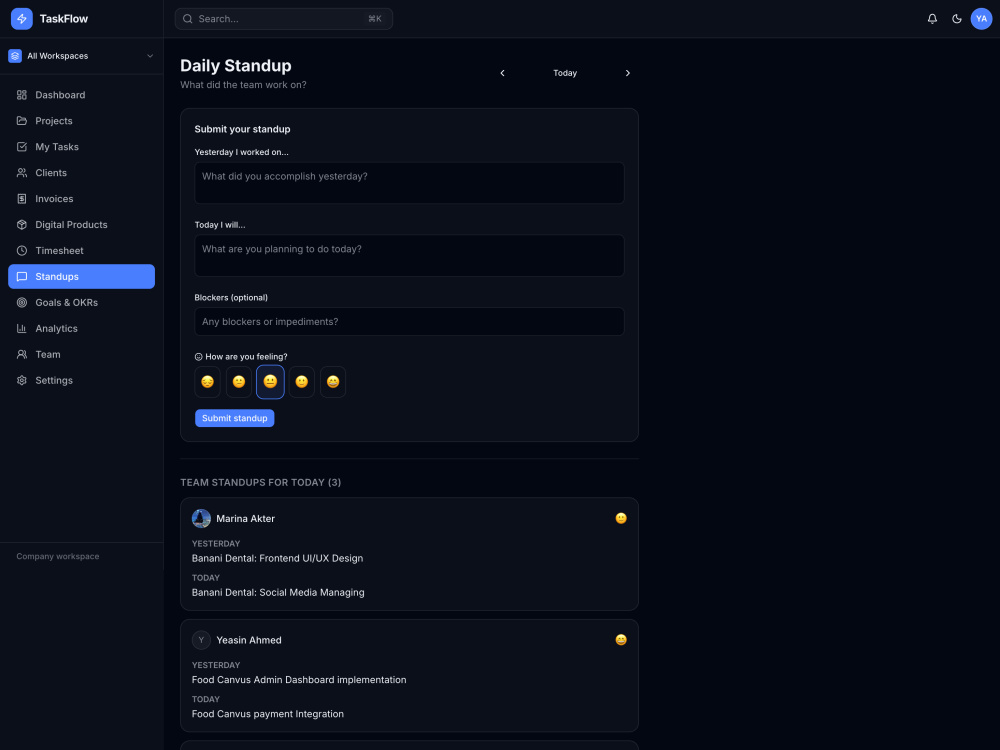Click the Yesterday I worked on textarea
1000x750 pixels.
tap(409, 183)
